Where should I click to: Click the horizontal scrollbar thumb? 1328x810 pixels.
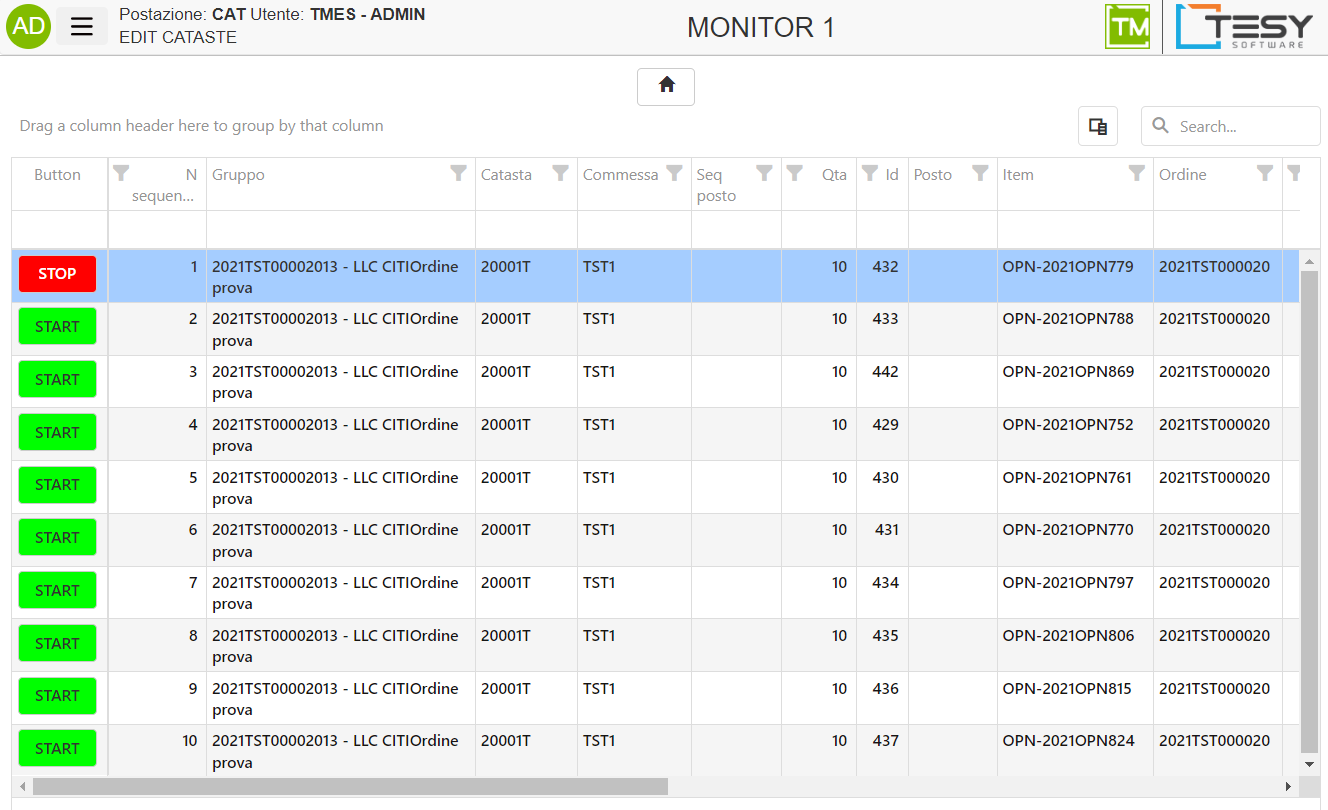tap(350, 787)
